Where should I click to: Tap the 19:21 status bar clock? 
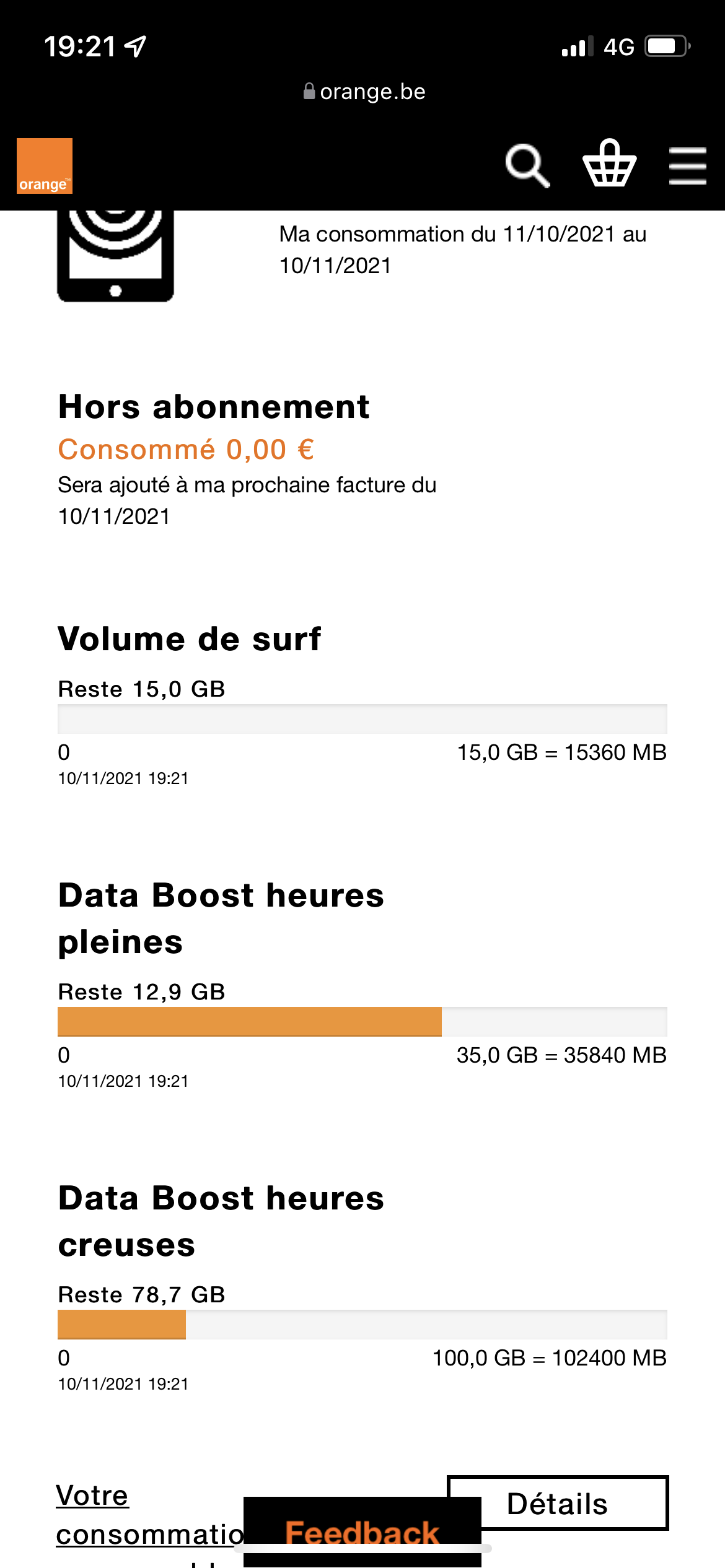click(x=79, y=47)
